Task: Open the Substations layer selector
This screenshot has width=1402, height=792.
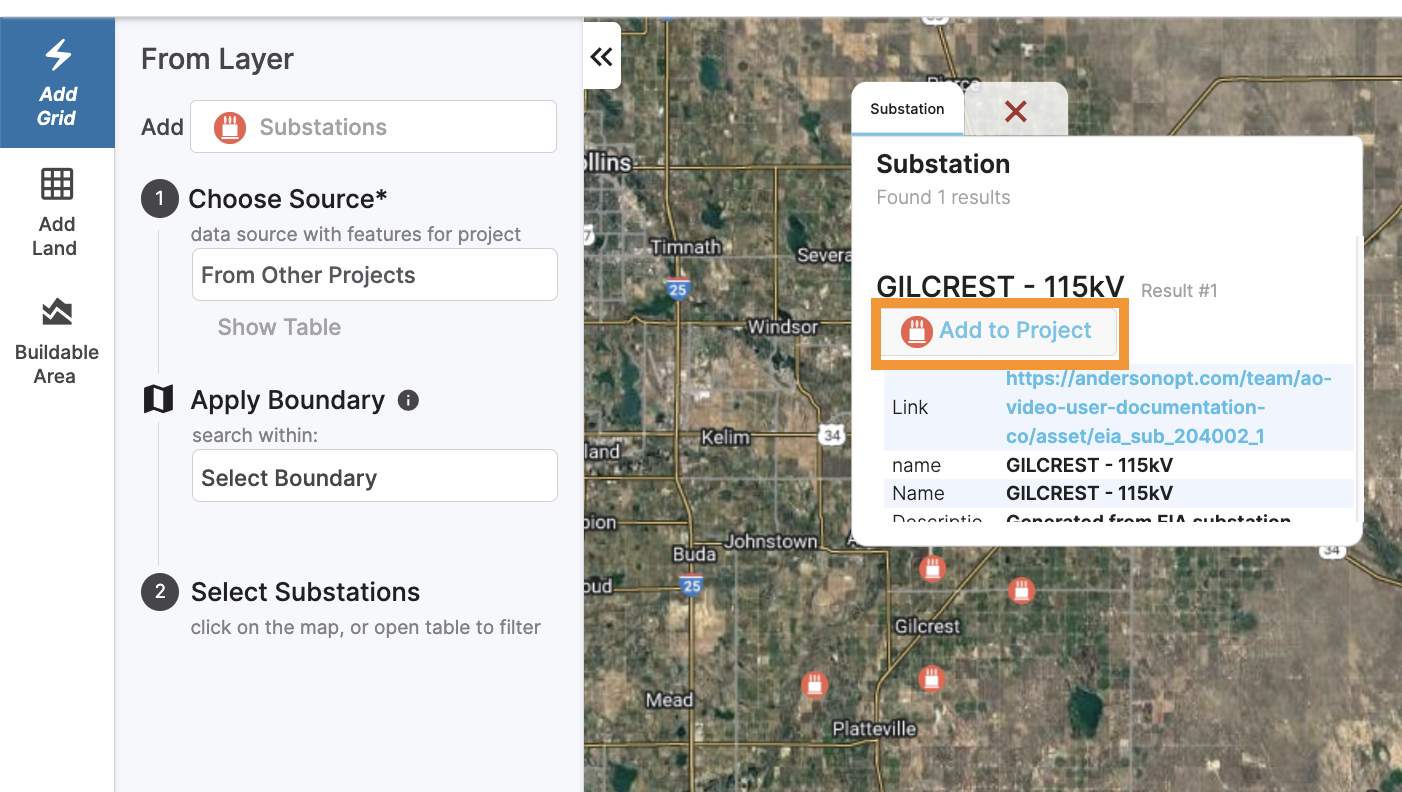Action: pyautogui.click(x=373, y=127)
